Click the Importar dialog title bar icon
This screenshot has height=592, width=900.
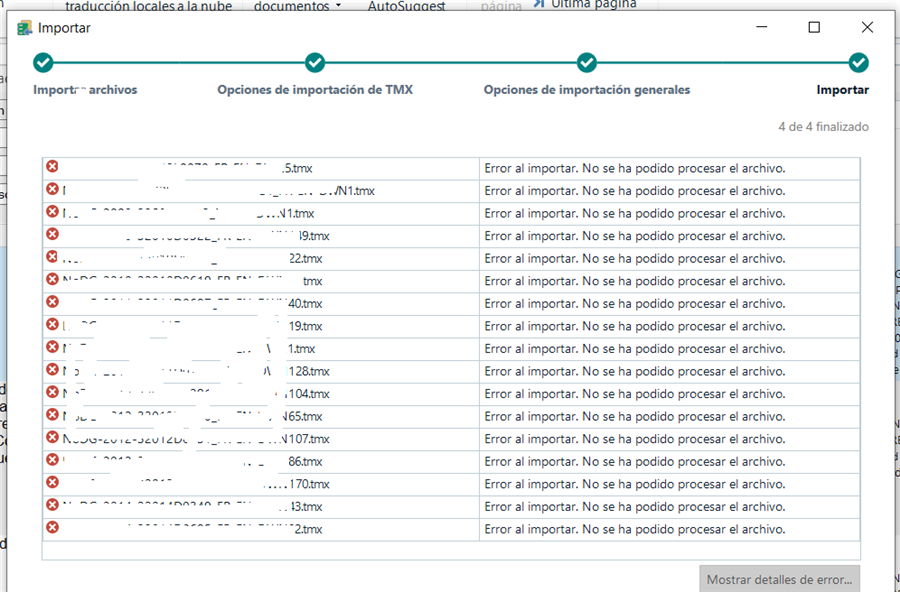point(25,28)
